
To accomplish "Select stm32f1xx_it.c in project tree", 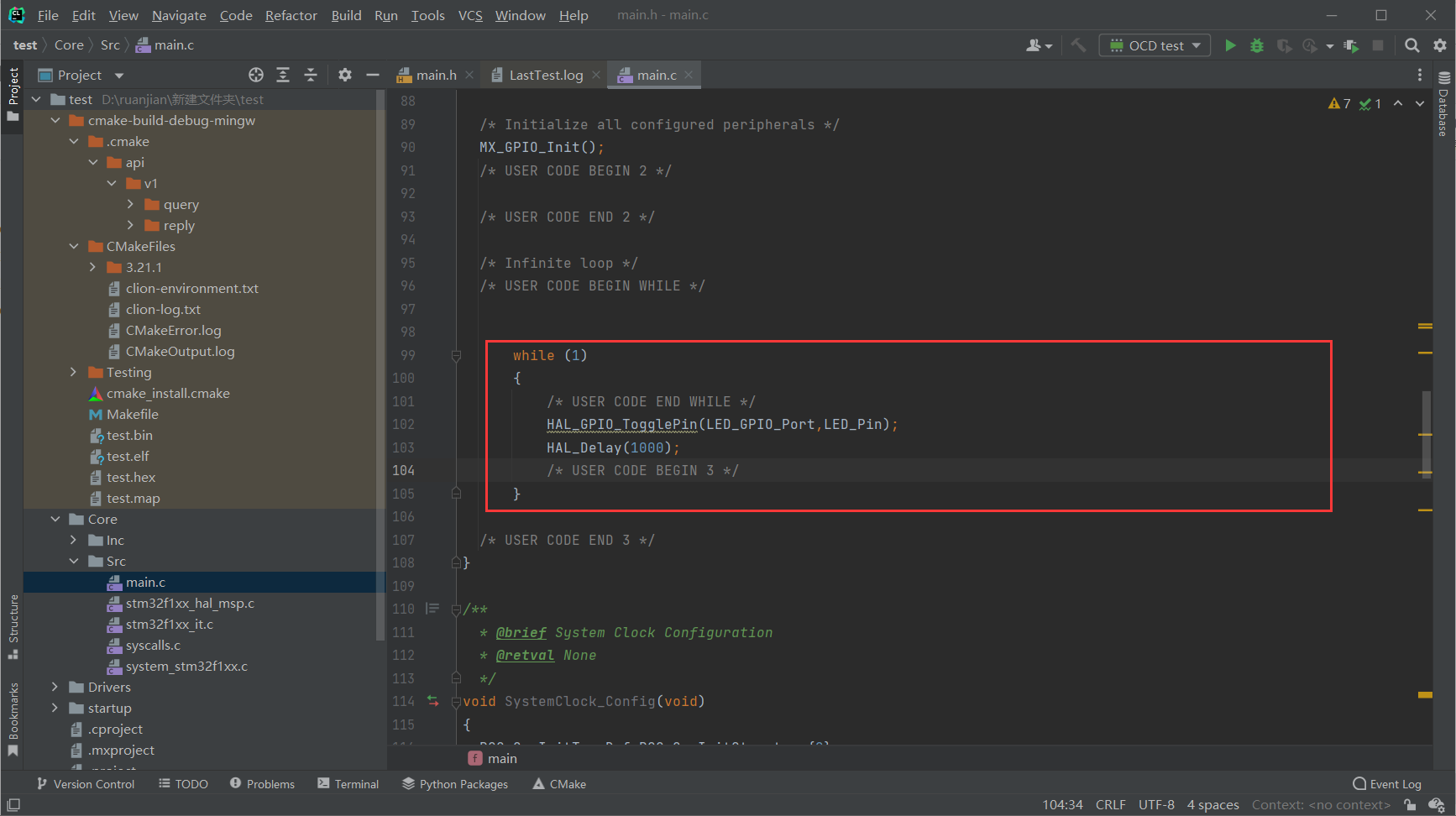I will 170,624.
